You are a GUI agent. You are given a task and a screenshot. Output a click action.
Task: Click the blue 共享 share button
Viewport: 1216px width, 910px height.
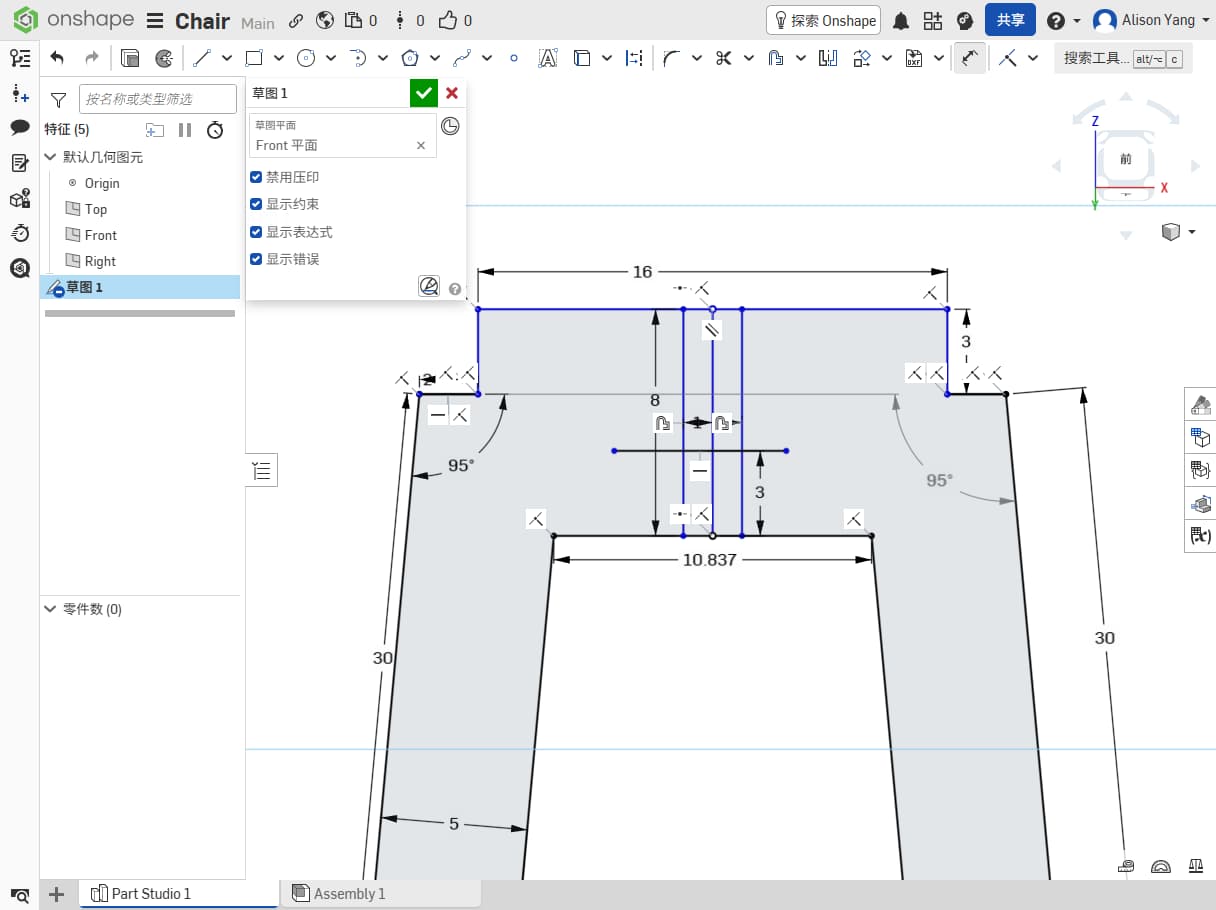pyautogui.click(x=1010, y=20)
